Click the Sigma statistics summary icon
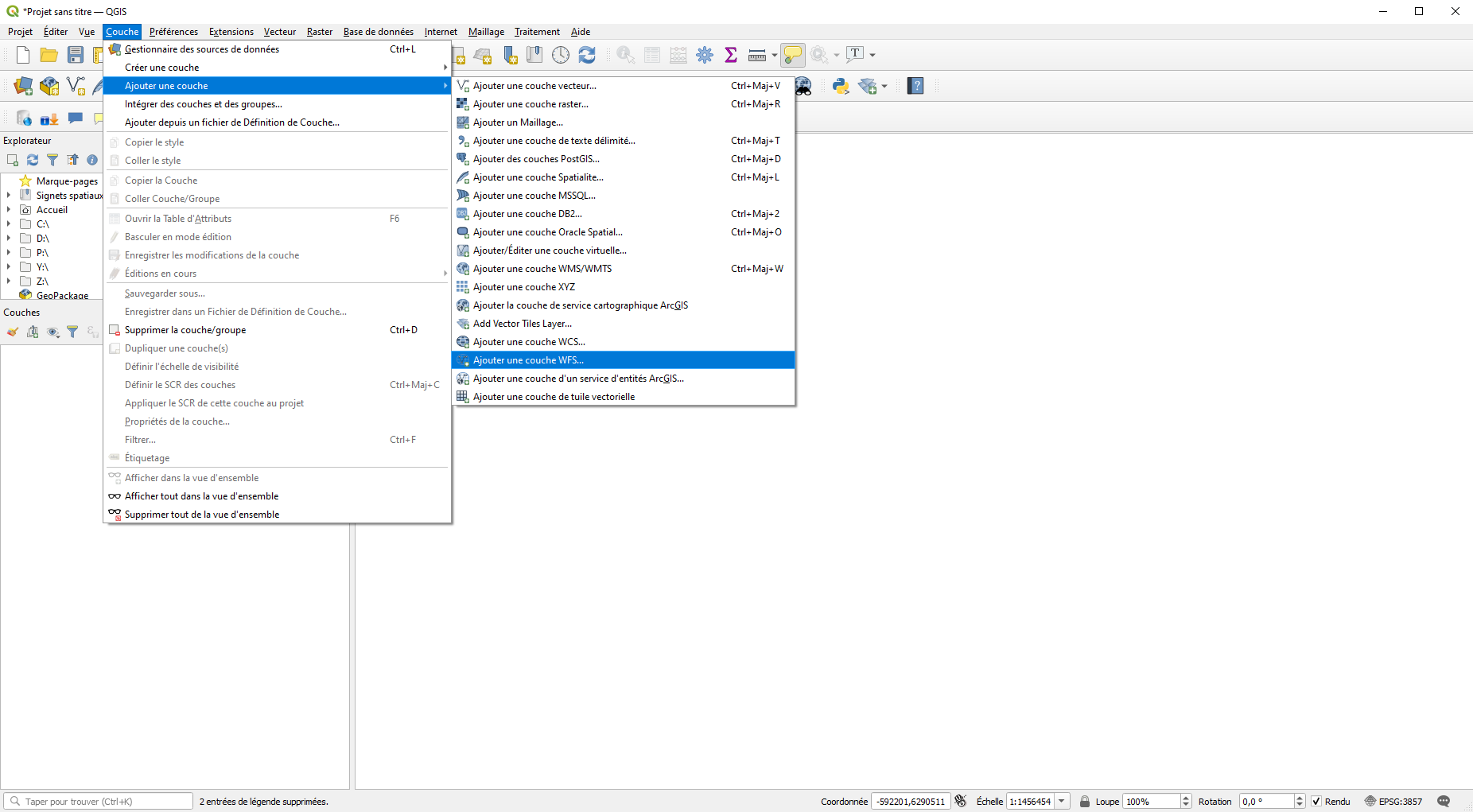 click(730, 55)
